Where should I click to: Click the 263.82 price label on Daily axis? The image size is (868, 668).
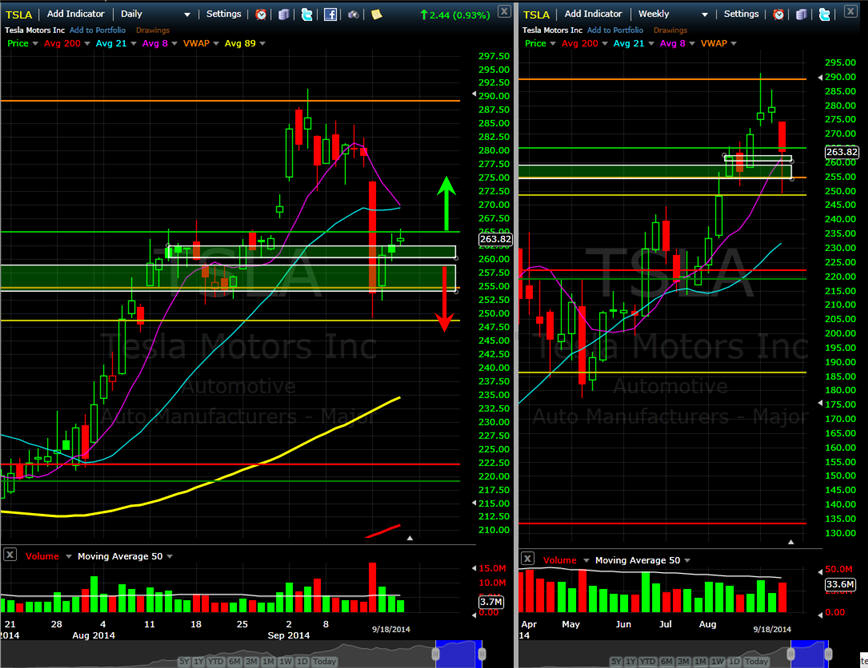coord(495,239)
